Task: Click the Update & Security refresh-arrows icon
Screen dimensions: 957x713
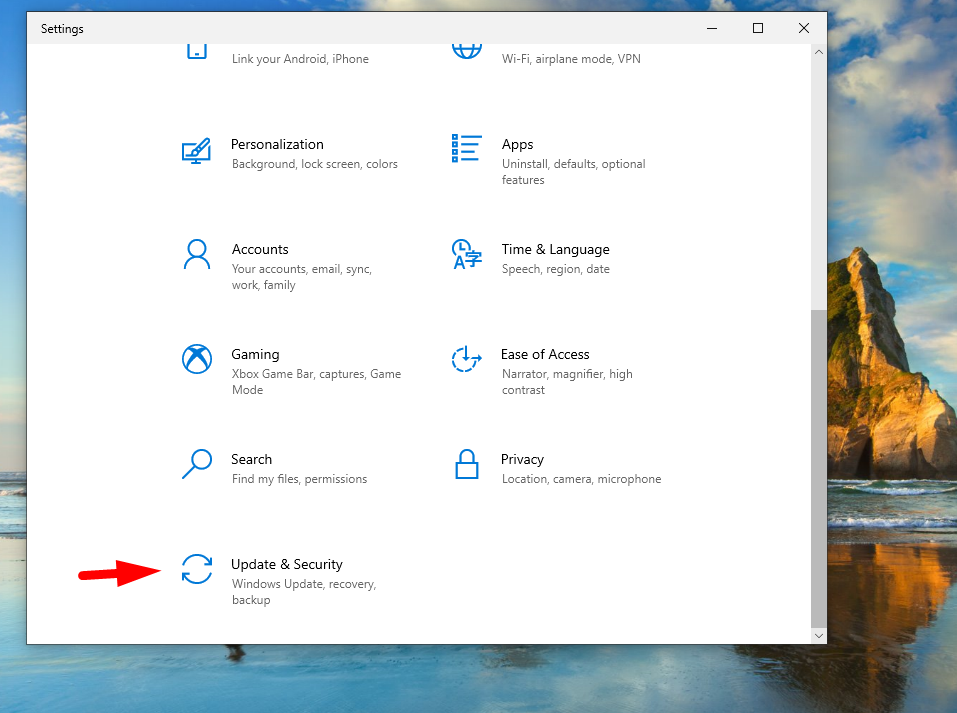Action: (196, 569)
